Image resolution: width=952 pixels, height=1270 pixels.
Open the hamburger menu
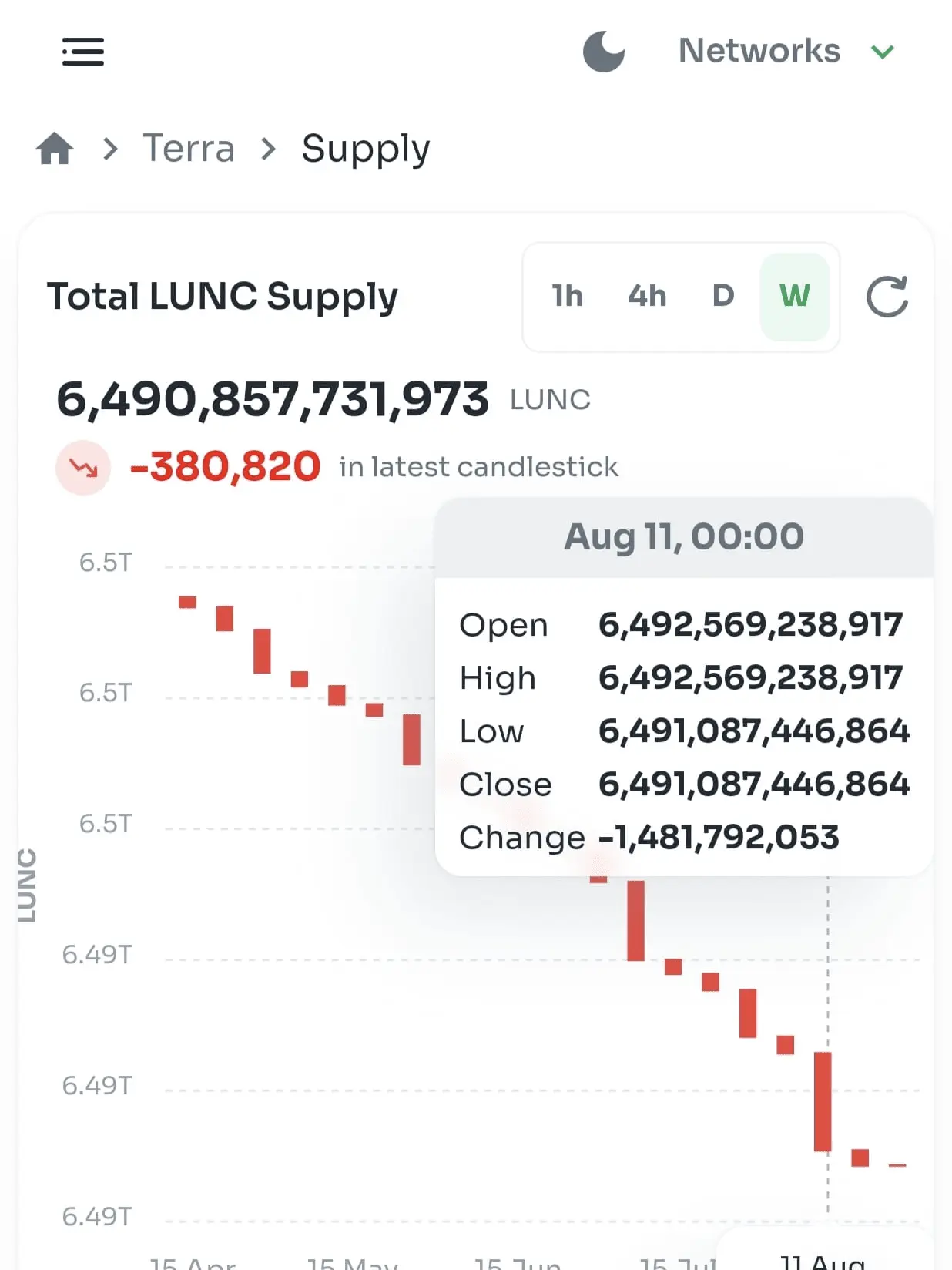[x=83, y=52]
